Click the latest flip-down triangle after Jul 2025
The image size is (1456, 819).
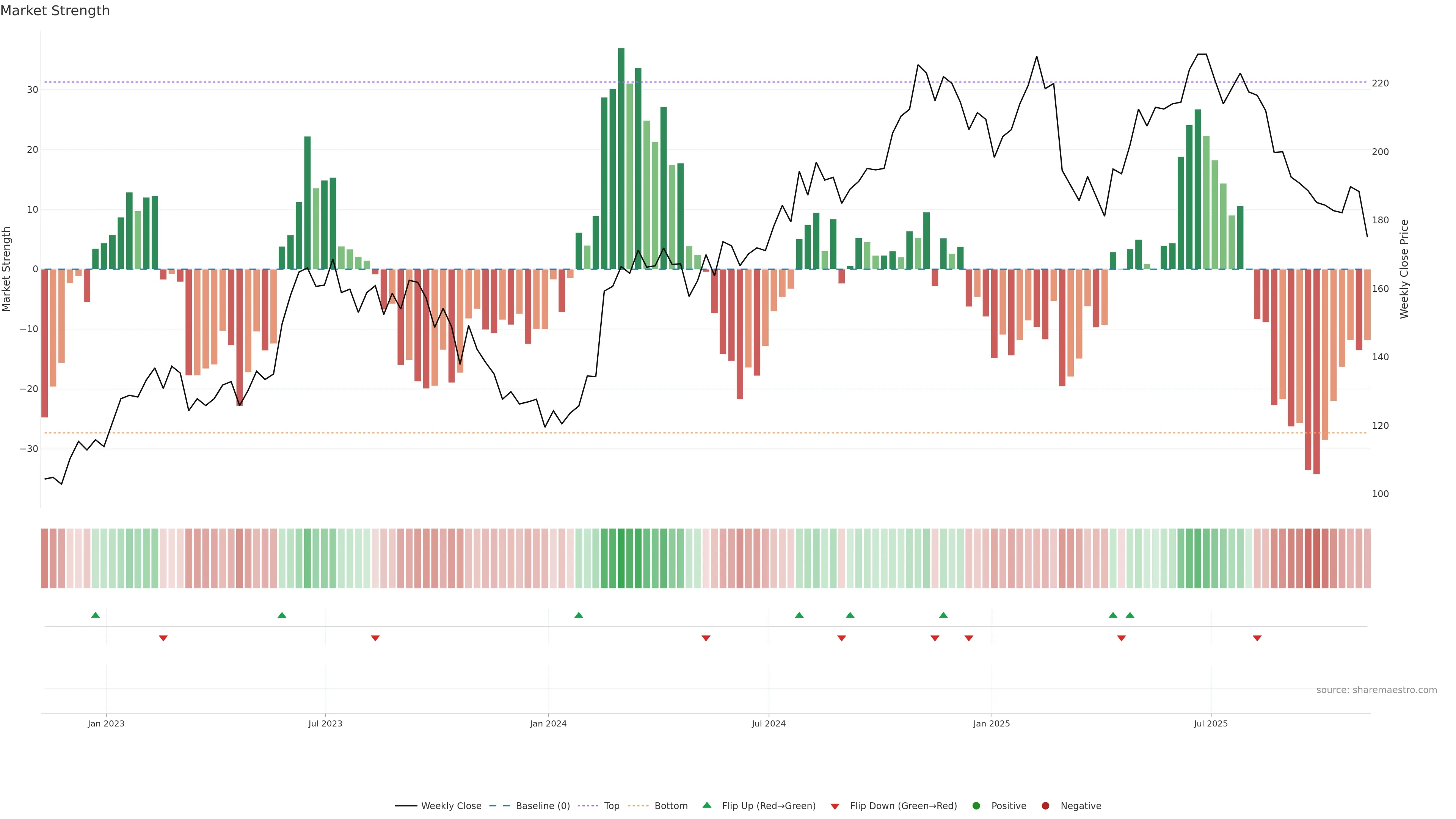click(1257, 638)
